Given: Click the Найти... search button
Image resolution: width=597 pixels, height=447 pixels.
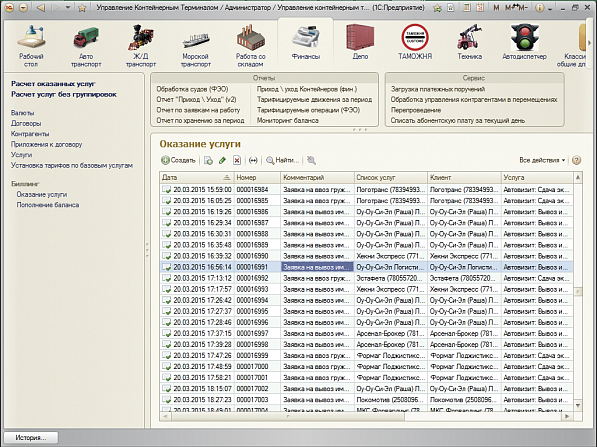Looking at the screenshot, I should pos(282,160).
